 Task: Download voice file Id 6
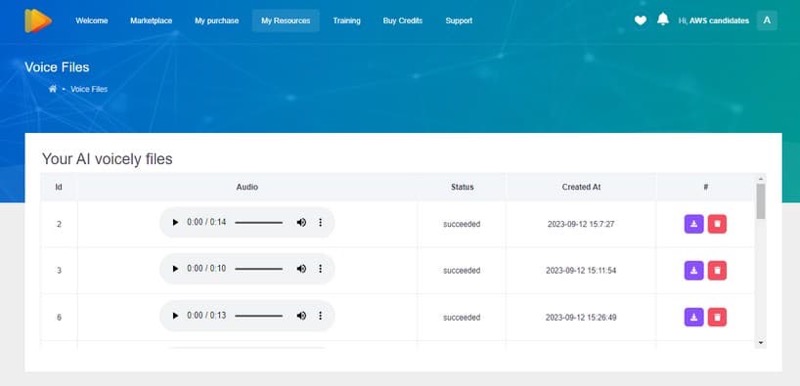(694, 317)
